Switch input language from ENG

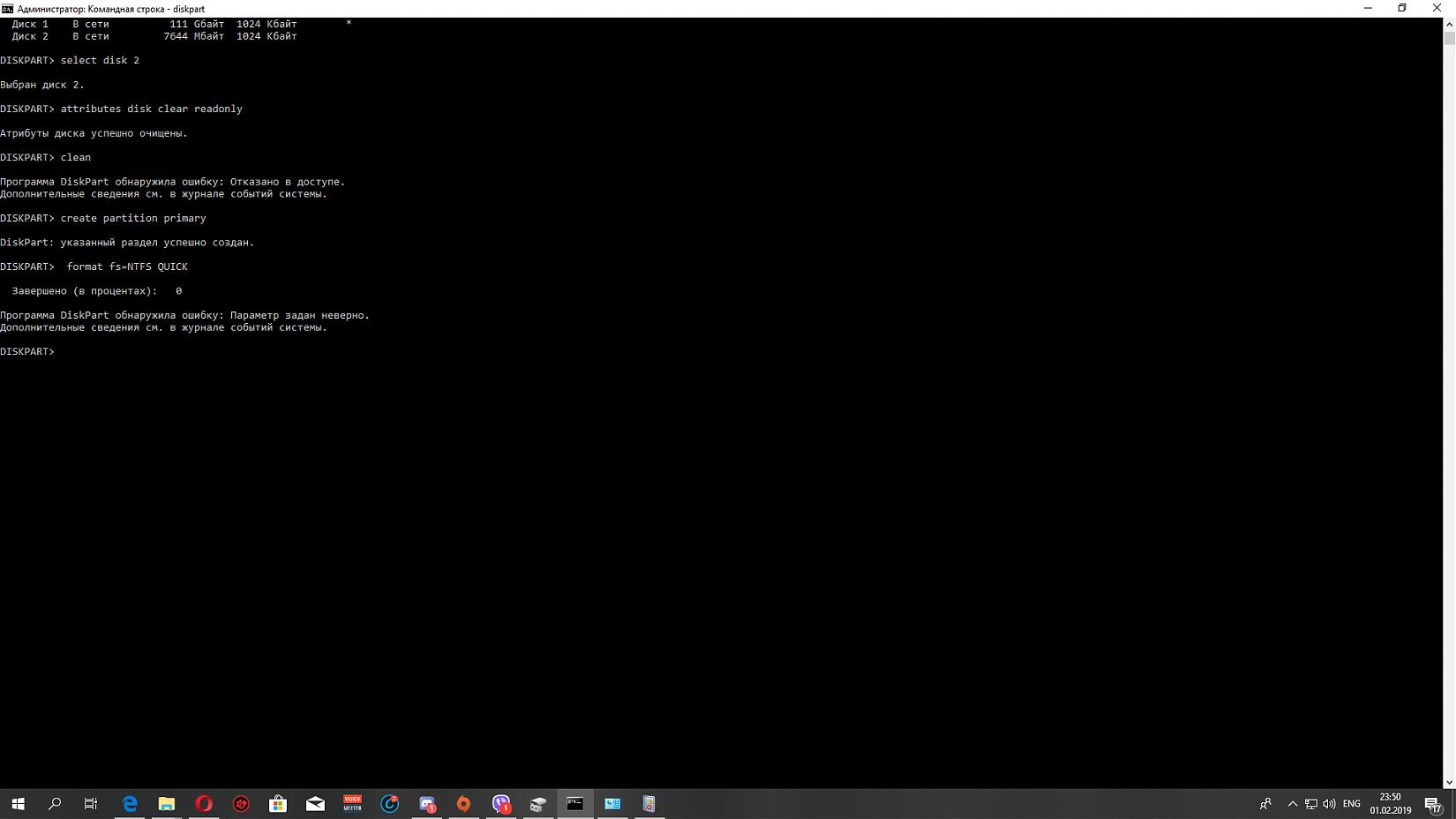pyautogui.click(x=1351, y=804)
